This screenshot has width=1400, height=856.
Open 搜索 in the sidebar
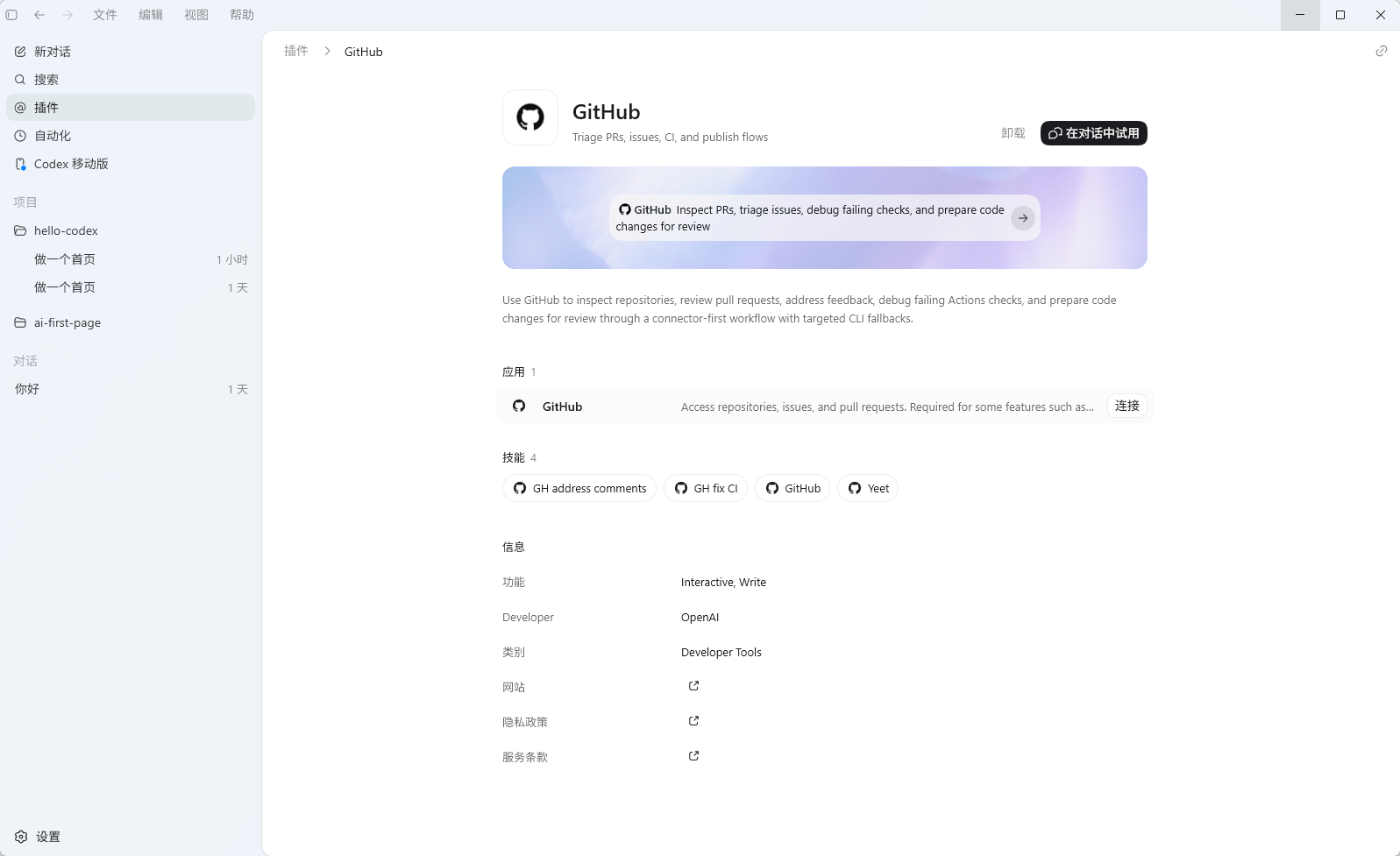tap(131, 80)
